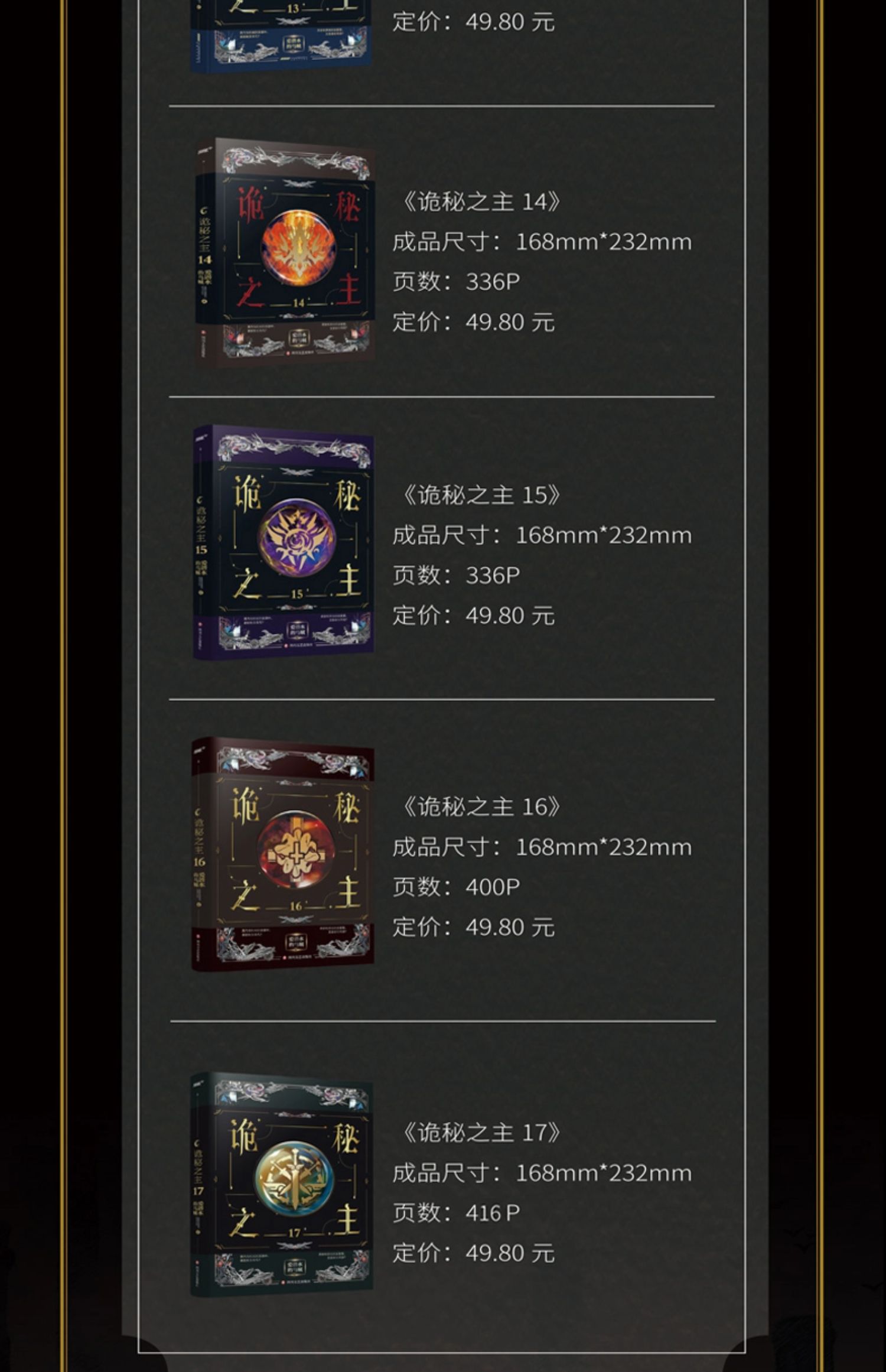Select the title 《诡秘之主 14》
886x1372 pixels.
(480, 201)
